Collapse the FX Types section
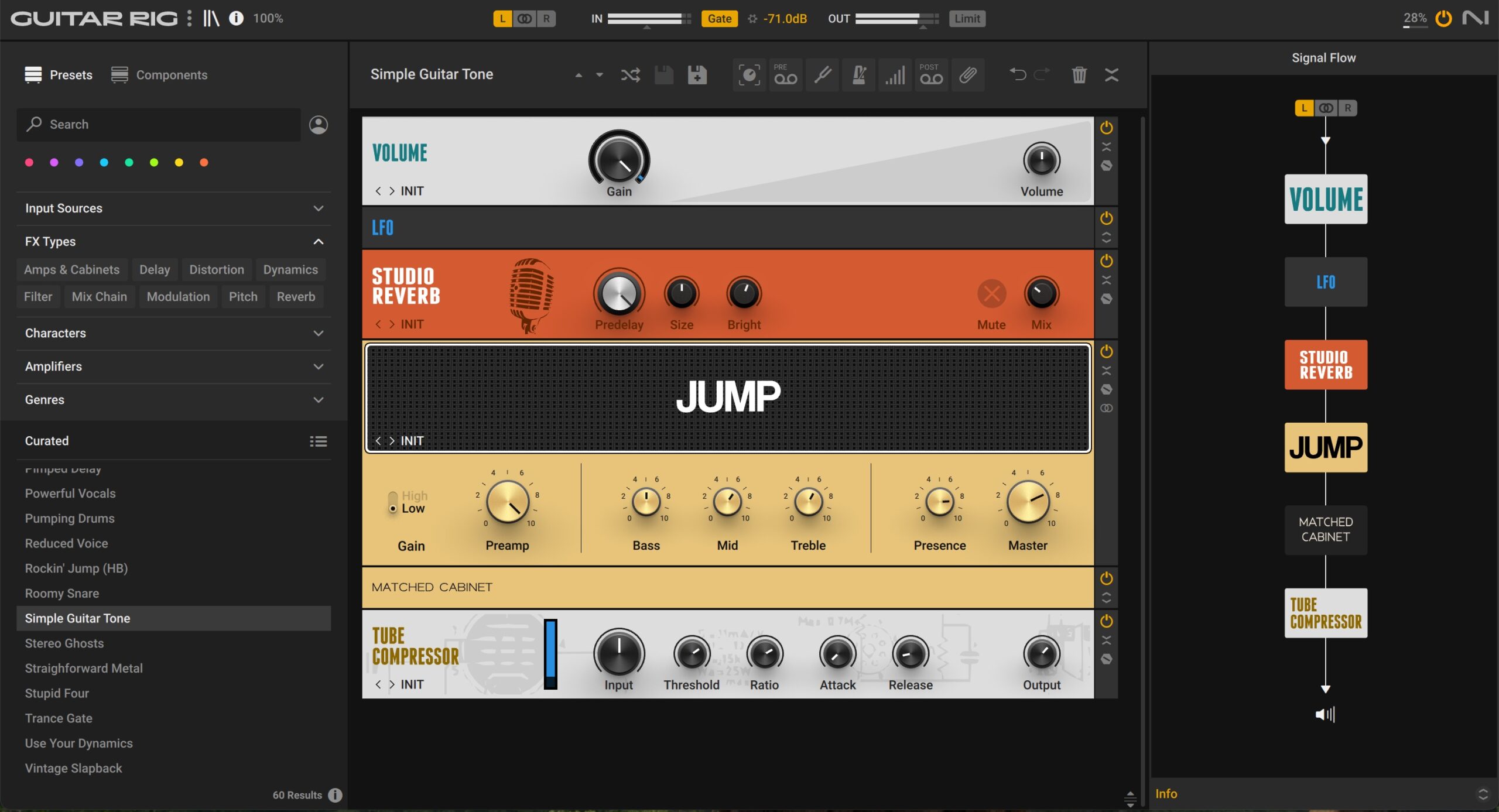Viewport: 1499px width, 812px height. tap(318, 242)
